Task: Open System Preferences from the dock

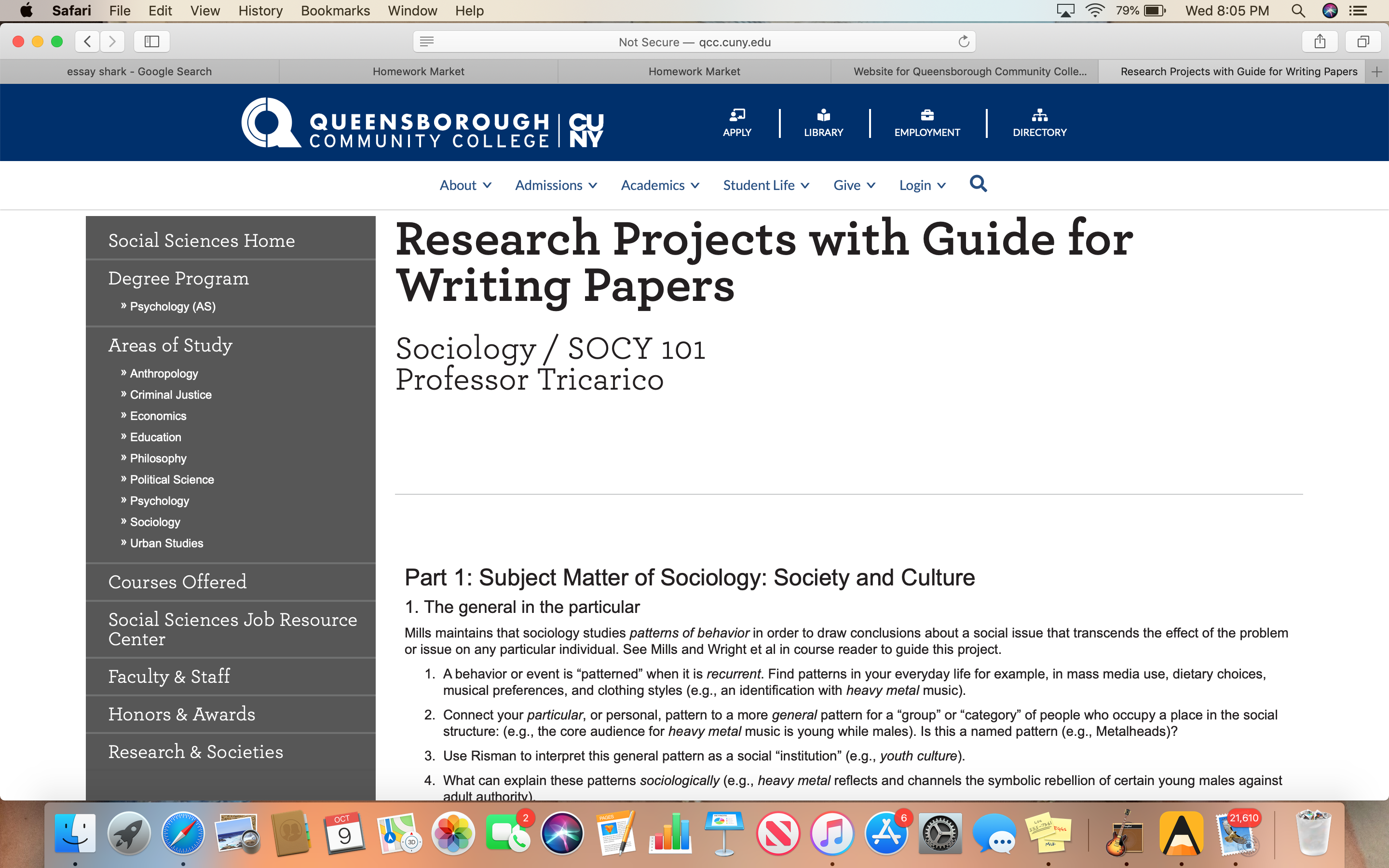Action: pyautogui.click(x=940, y=833)
